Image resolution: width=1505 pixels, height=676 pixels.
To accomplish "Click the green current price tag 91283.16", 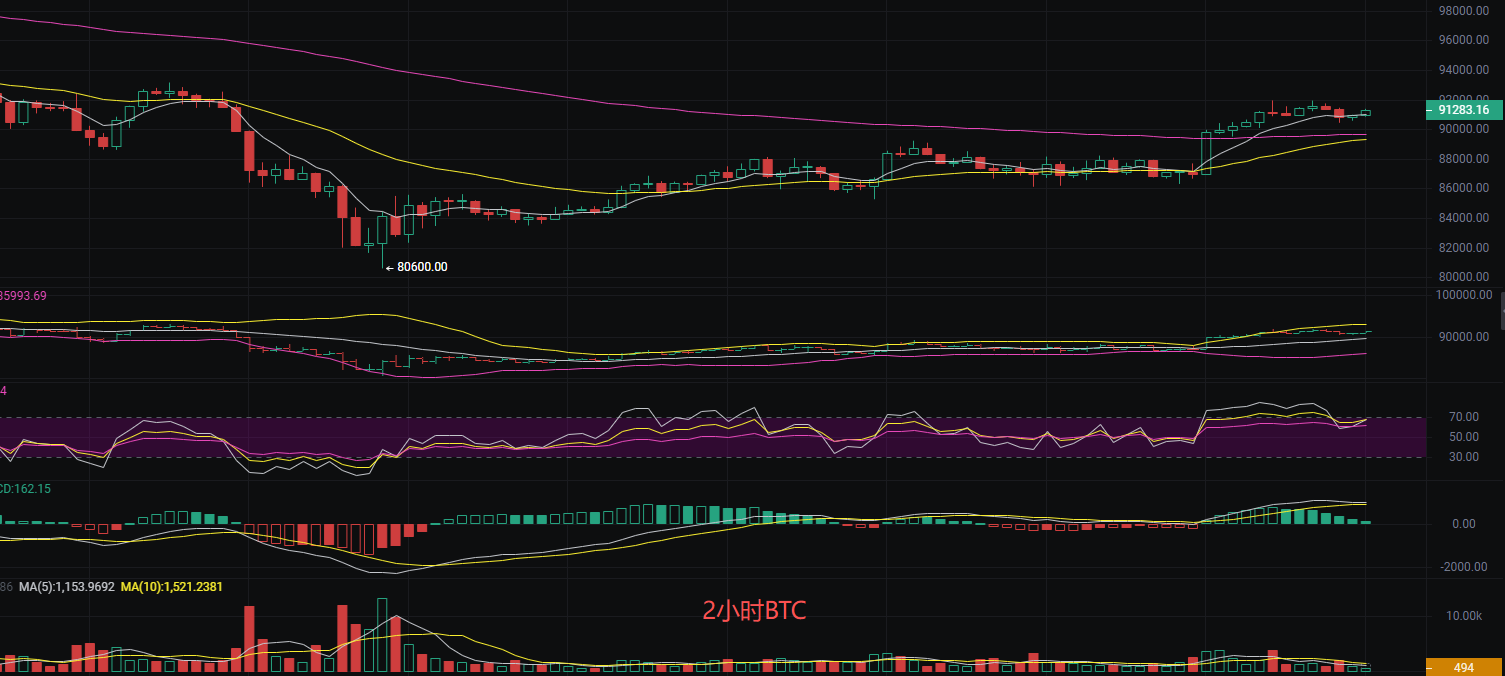I will pyautogui.click(x=1463, y=110).
